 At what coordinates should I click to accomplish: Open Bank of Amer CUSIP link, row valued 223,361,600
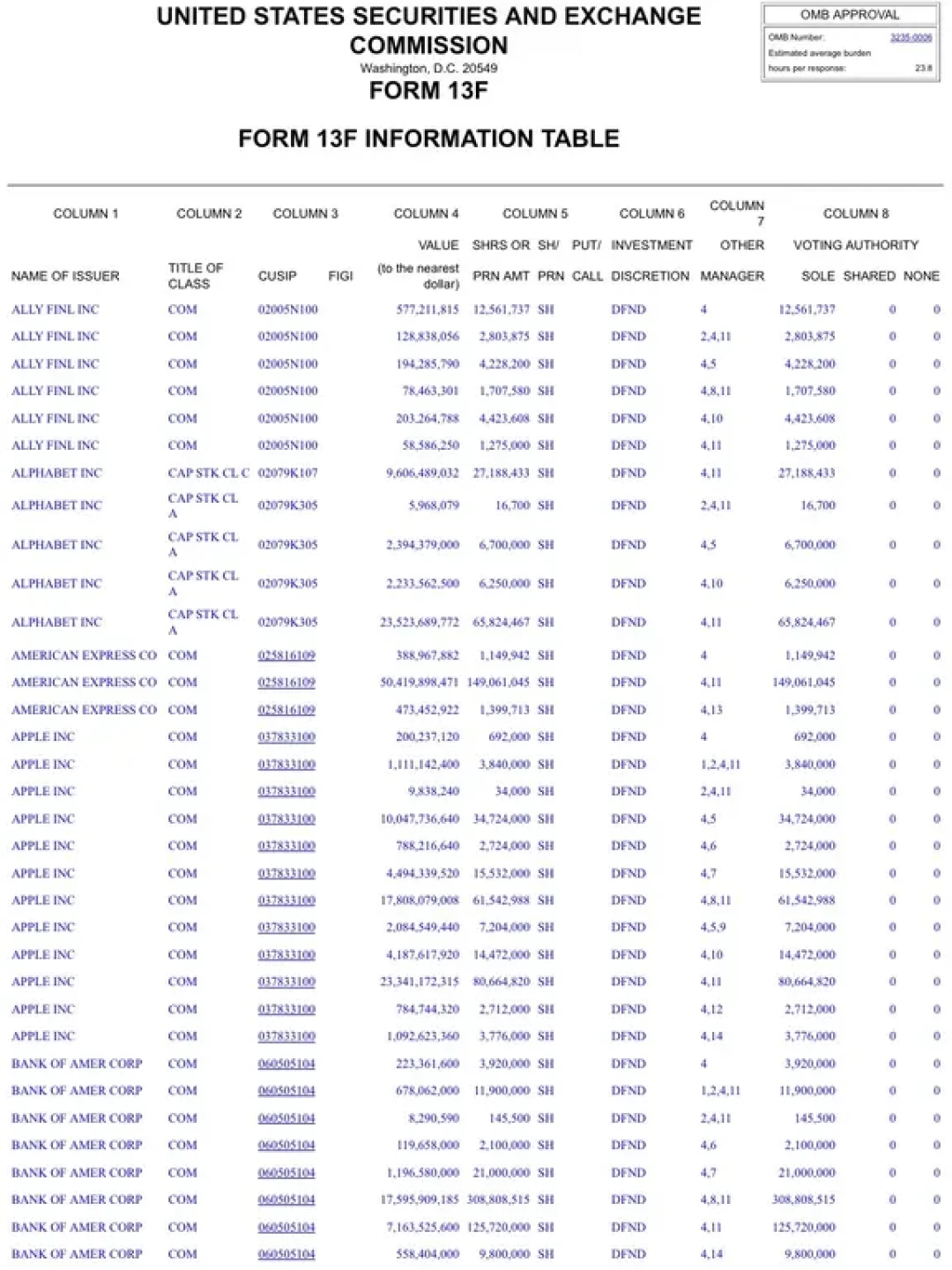tap(286, 1064)
